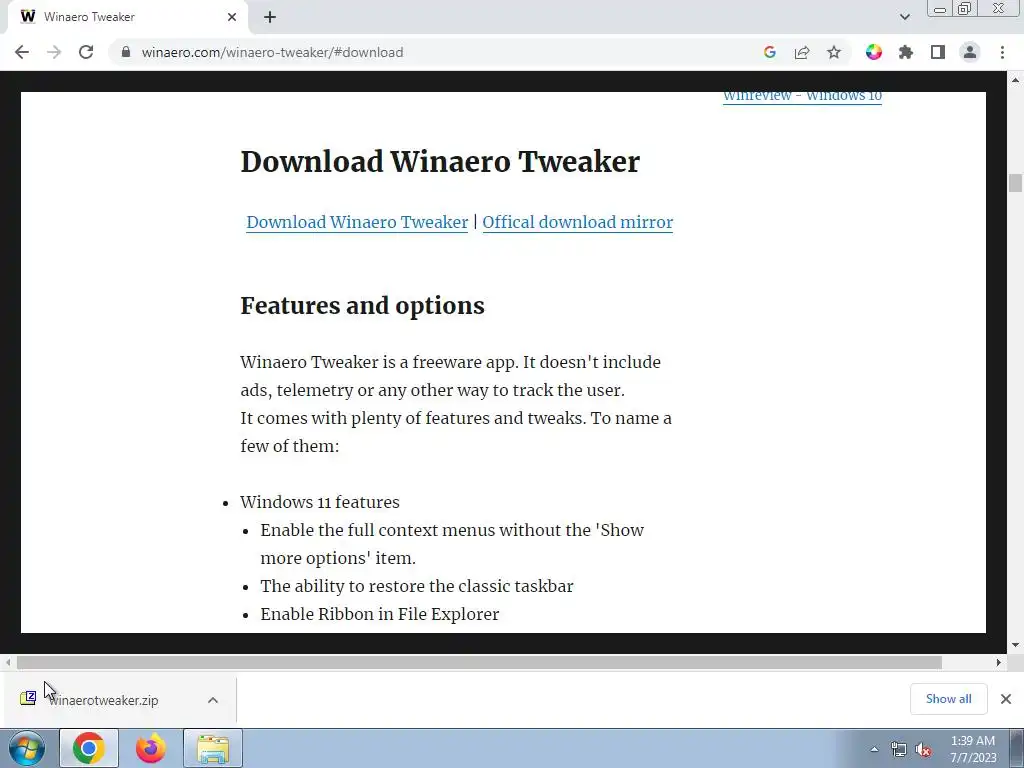Click vertical scrollbar up arrow
Viewport: 1024px width, 768px height.
[1015, 80]
